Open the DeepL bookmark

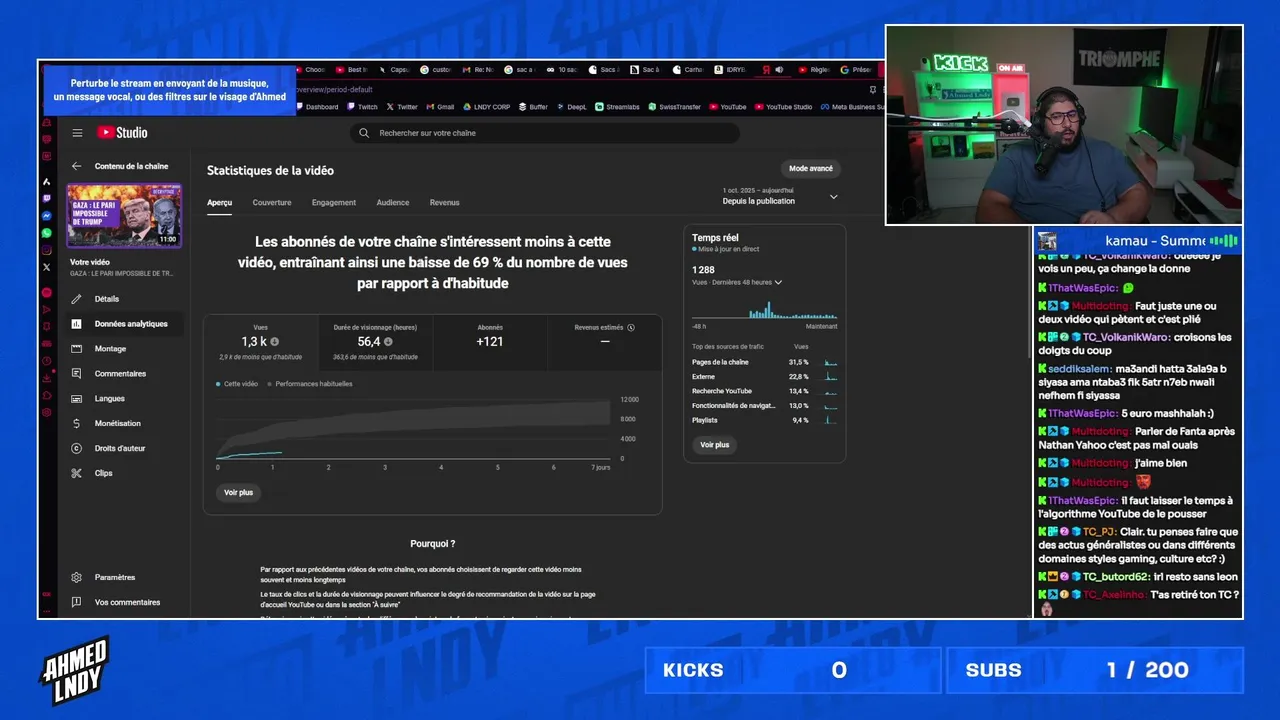[572, 107]
